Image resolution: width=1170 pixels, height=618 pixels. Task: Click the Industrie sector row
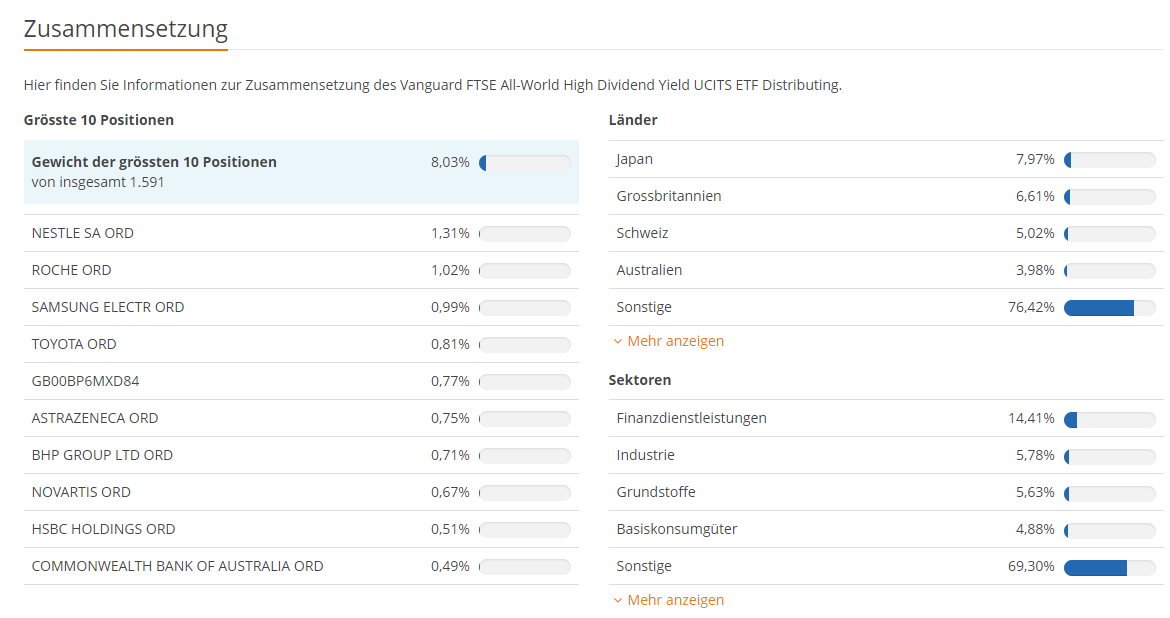pos(886,455)
